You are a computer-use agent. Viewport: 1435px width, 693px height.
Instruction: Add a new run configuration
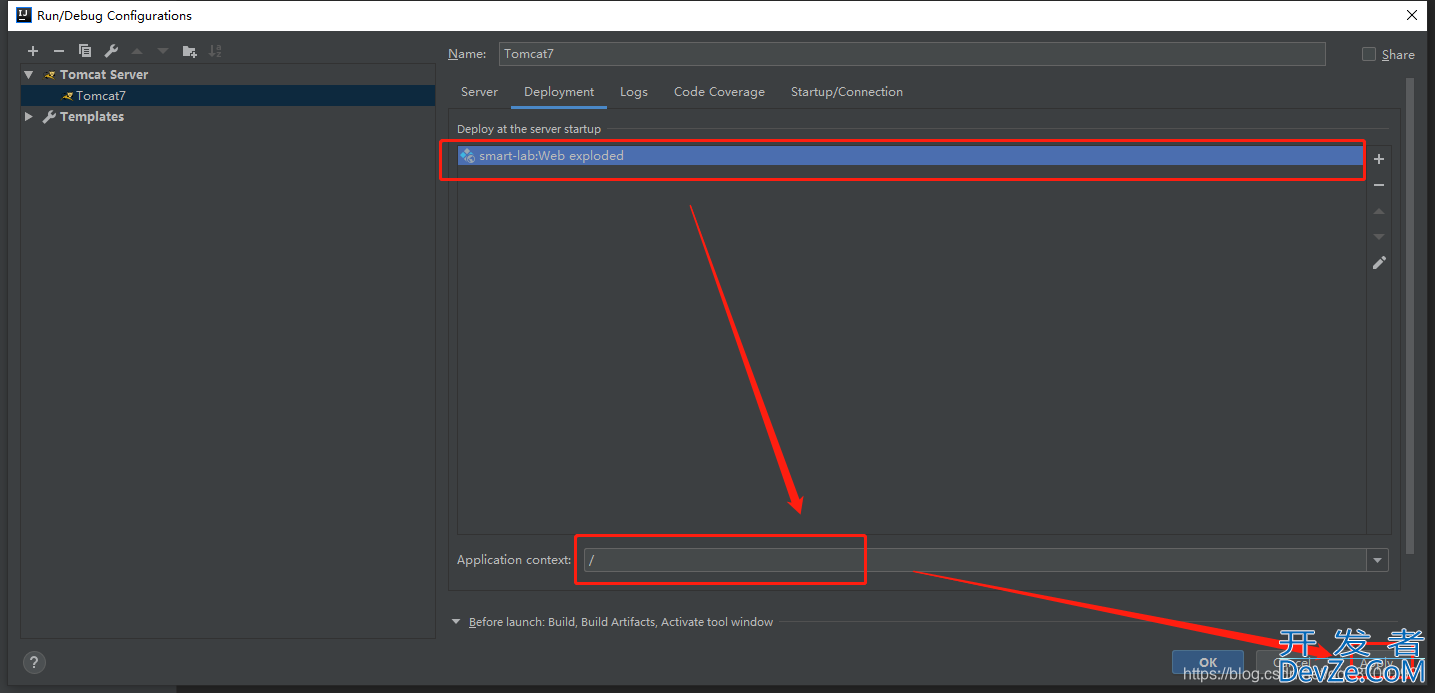pos(33,51)
